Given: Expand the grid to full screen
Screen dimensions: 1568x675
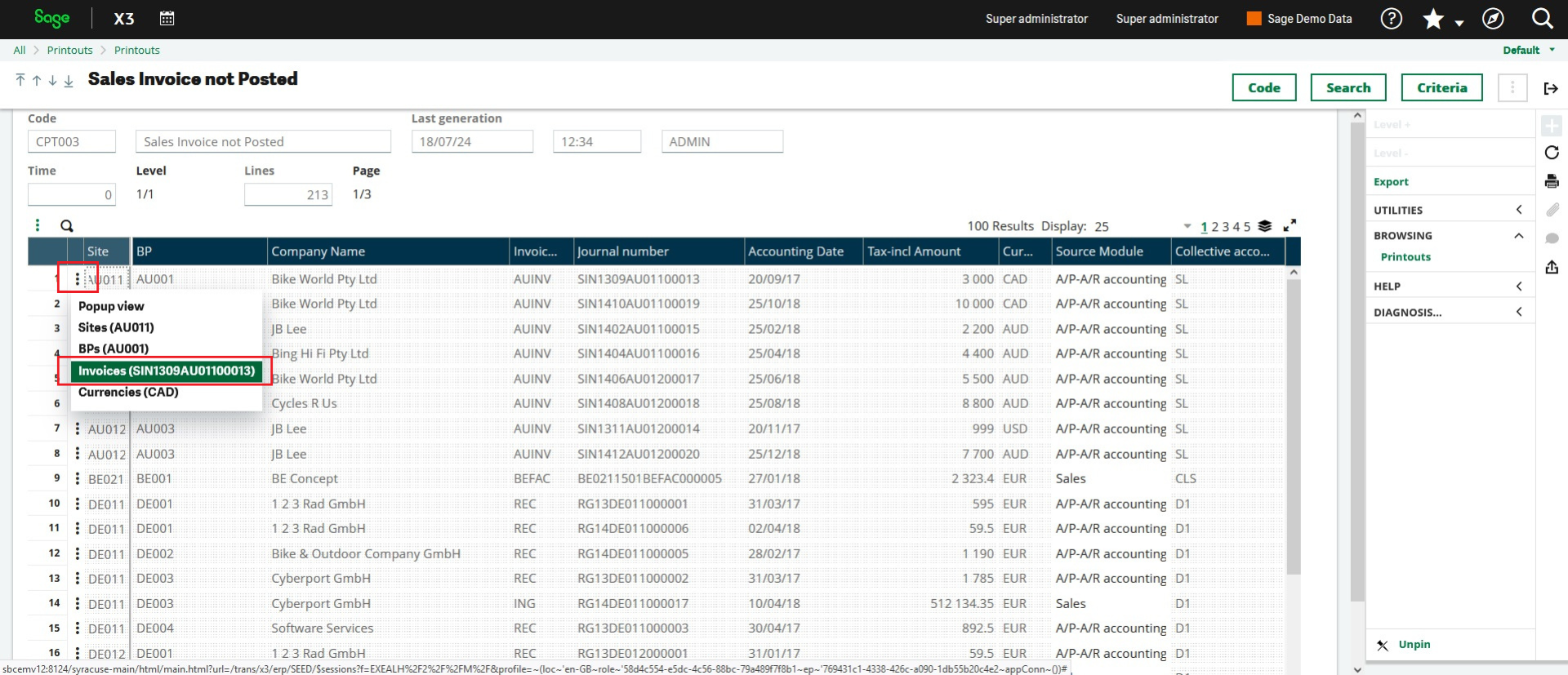Looking at the screenshot, I should [x=1290, y=225].
